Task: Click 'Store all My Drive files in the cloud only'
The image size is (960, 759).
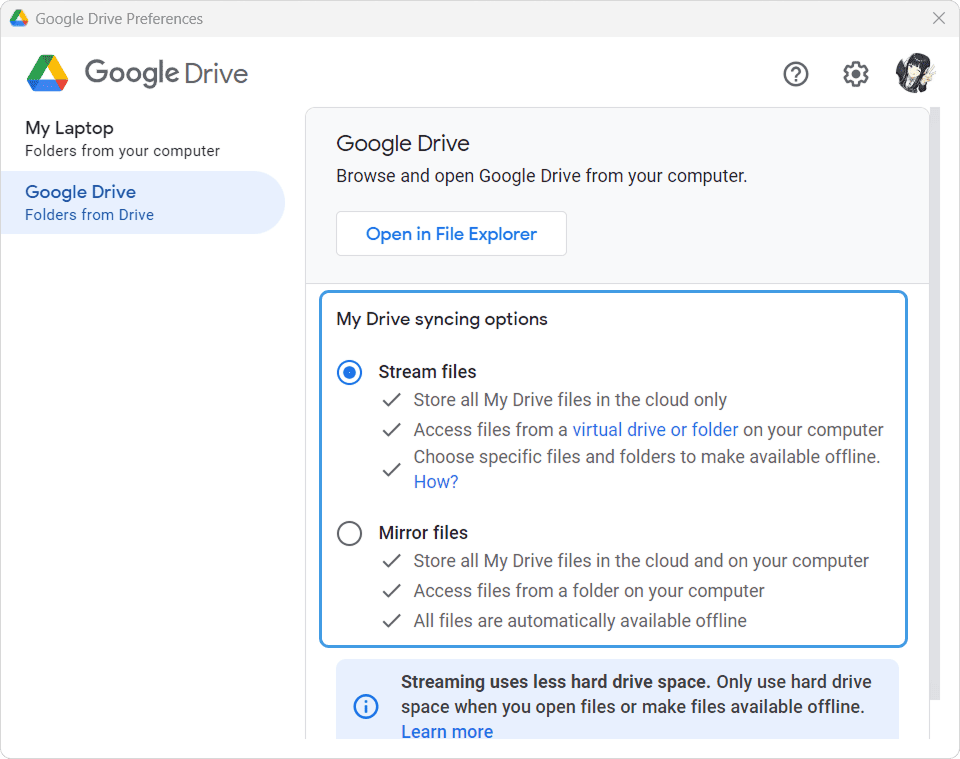Action: [570, 400]
